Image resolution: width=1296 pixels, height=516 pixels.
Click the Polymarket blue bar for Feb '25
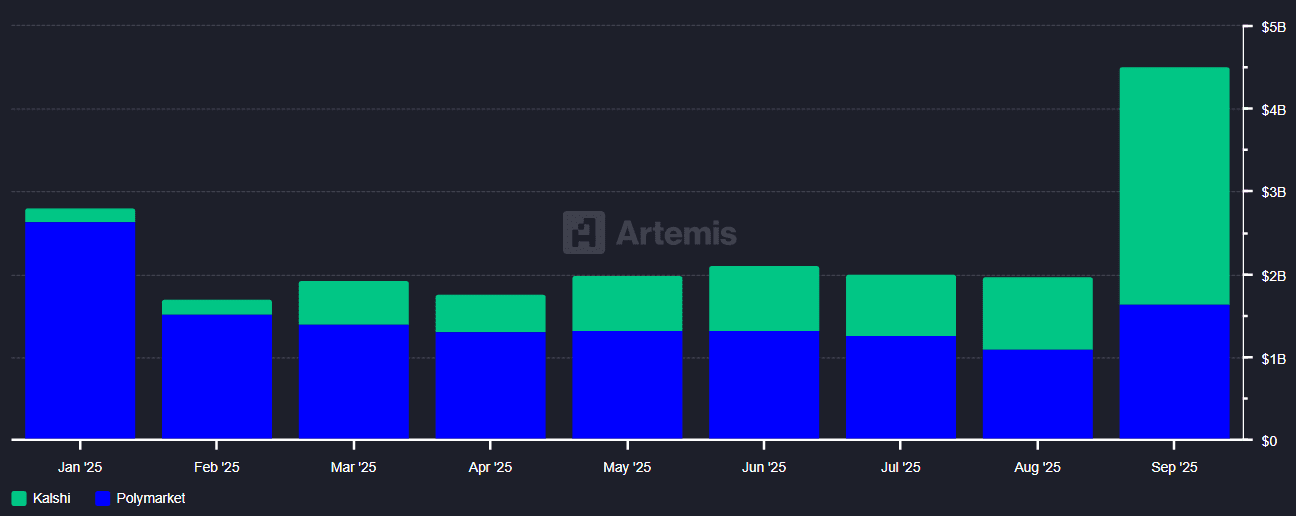click(217, 377)
